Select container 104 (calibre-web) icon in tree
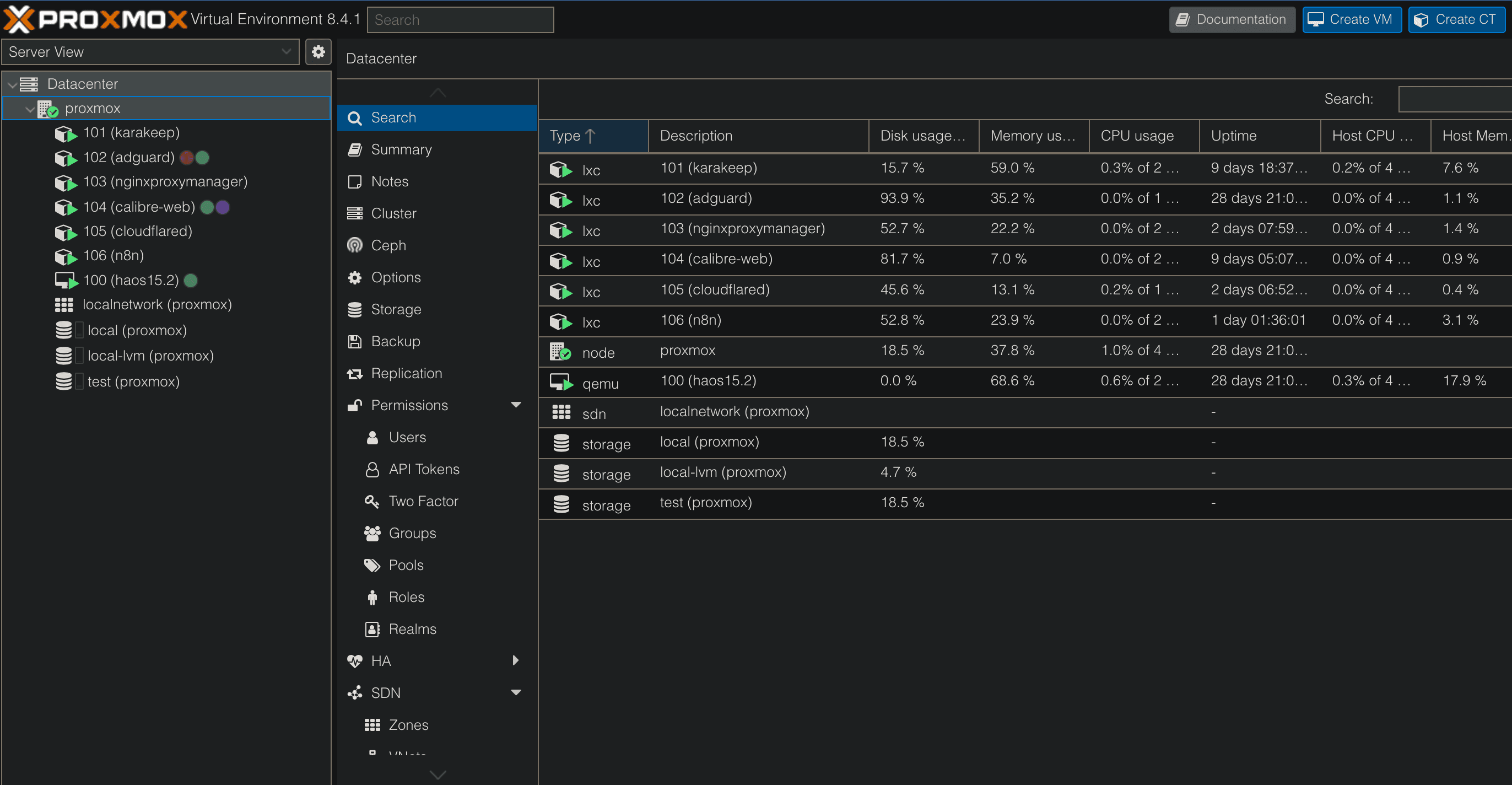 tap(66, 207)
